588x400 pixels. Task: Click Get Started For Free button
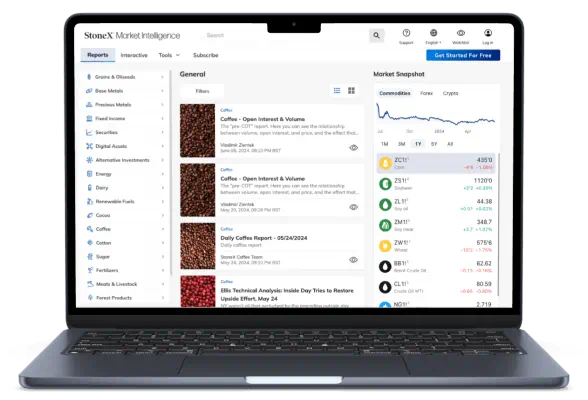click(x=463, y=55)
